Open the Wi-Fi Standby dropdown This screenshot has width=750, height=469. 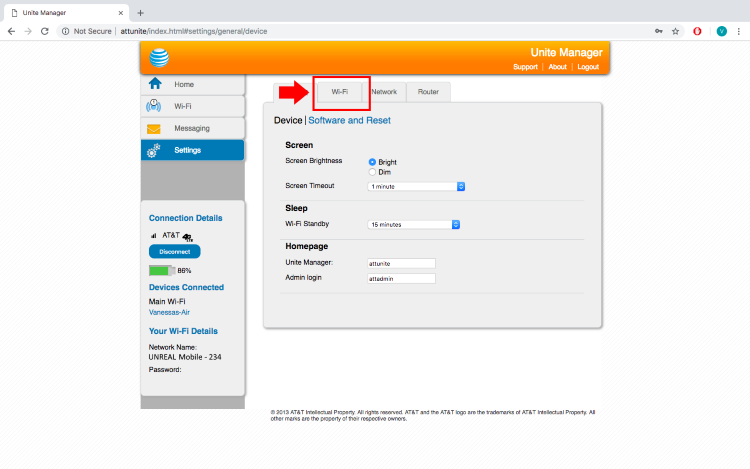(x=414, y=224)
